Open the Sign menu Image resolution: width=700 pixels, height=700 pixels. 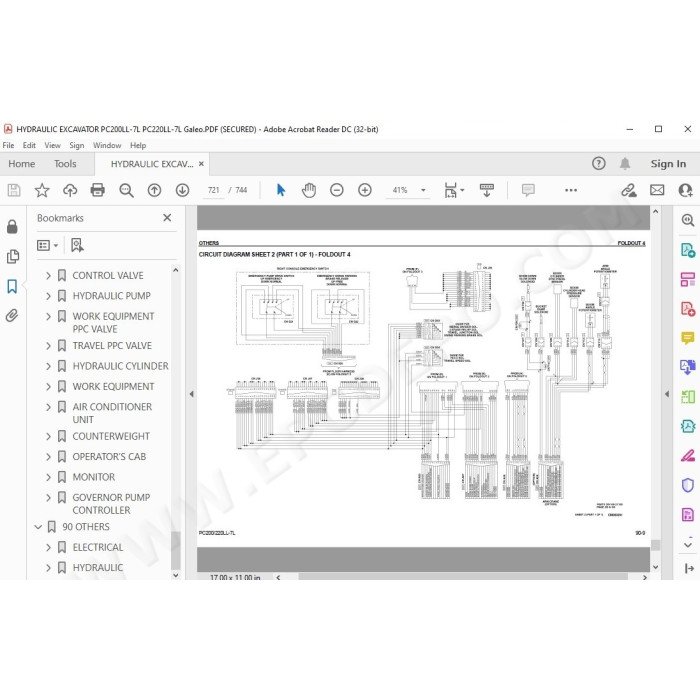pos(76,146)
